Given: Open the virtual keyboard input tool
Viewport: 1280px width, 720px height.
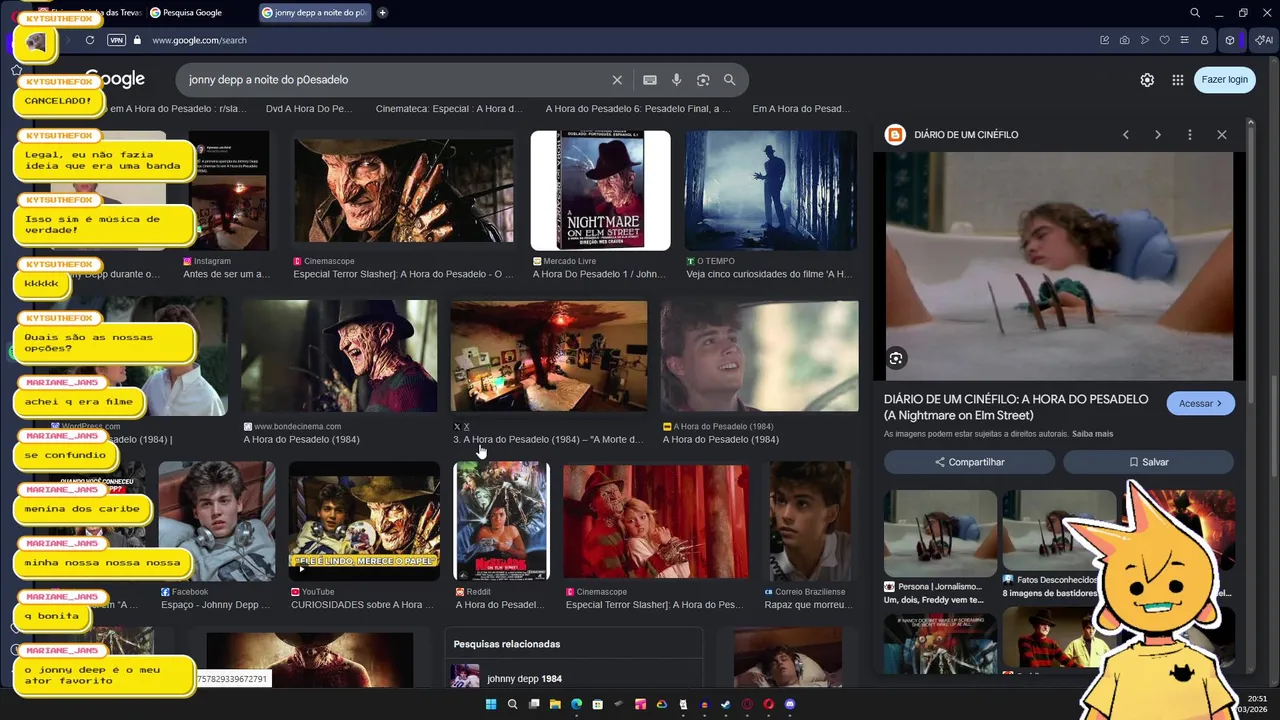Looking at the screenshot, I should point(650,80).
